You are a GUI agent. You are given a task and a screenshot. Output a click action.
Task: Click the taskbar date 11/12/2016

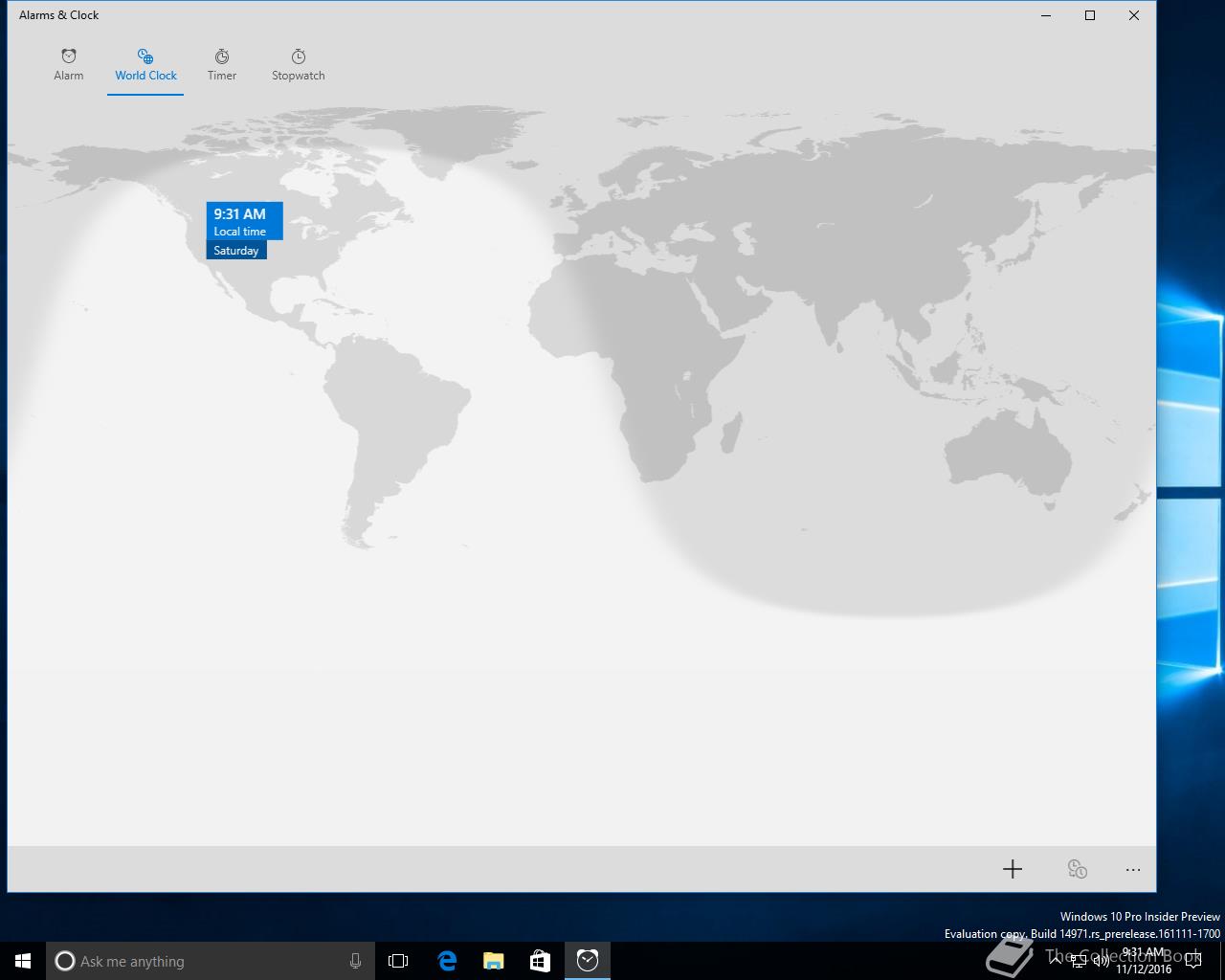point(1144,969)
